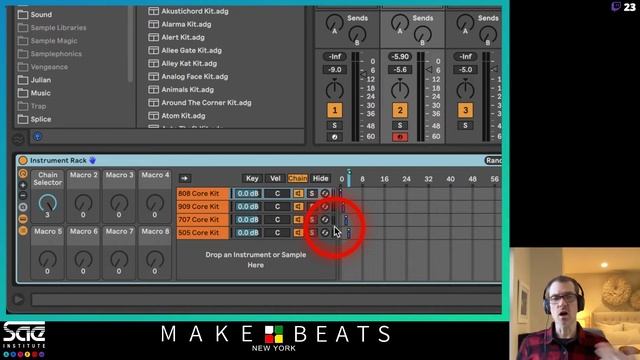Click the Hide zone editor tab
This screenshot has height=360, width=640.
point(320,178)
